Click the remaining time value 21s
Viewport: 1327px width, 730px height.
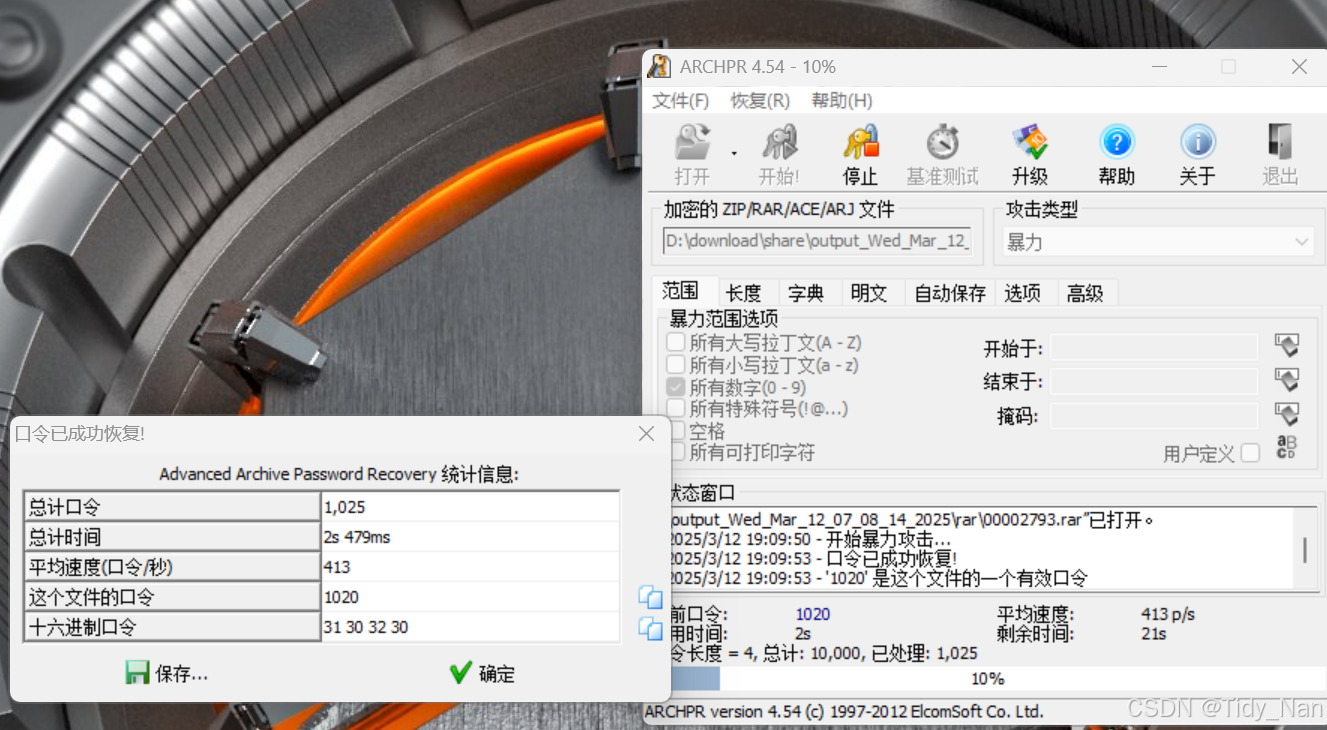point(1153,634)
